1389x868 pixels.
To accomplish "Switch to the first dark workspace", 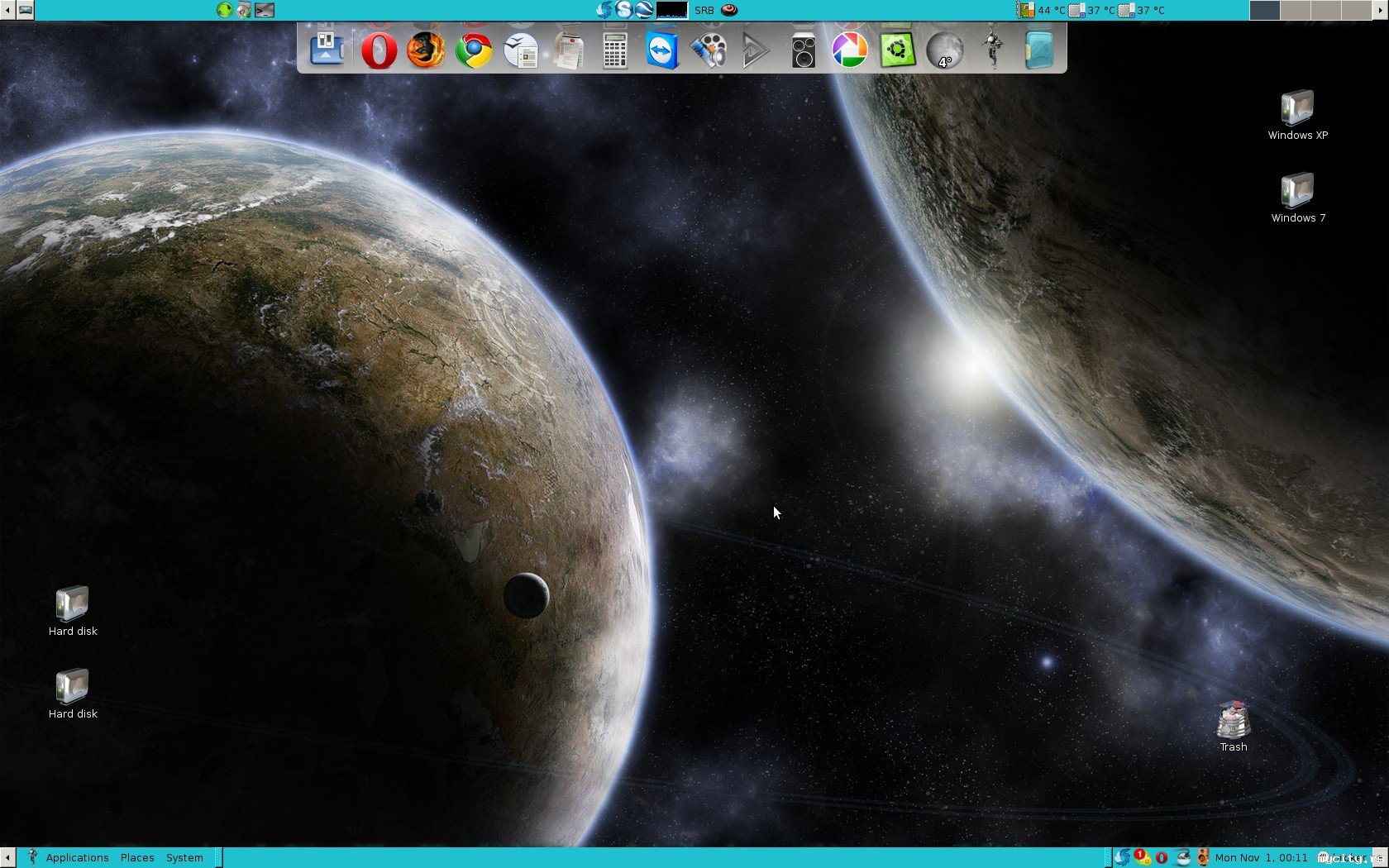I will click(x=1265, y=10).
